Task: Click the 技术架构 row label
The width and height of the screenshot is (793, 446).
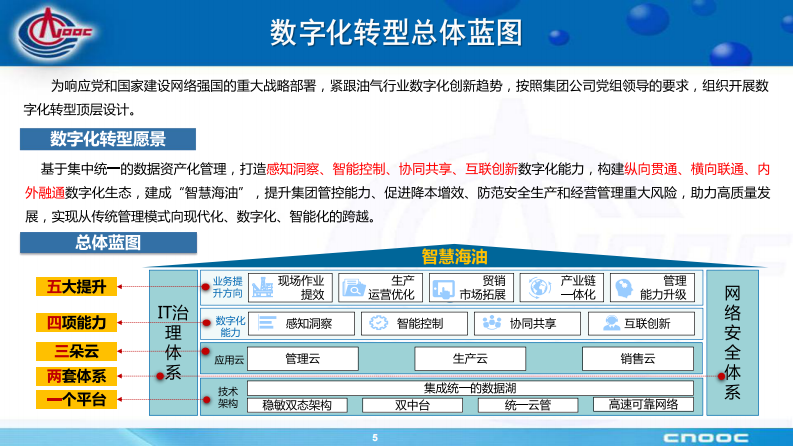Action: click(x=228, y=397)
